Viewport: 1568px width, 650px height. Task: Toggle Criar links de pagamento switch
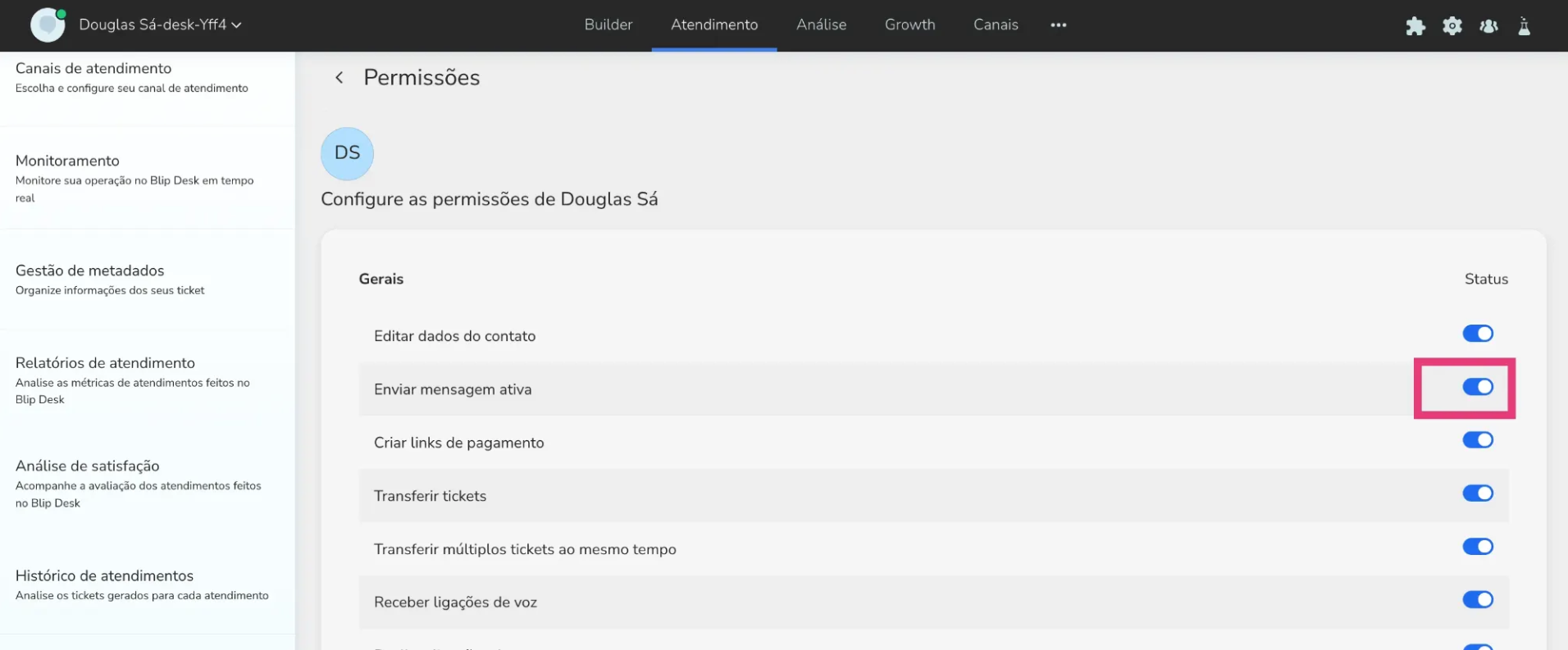pyautogui.click(x=1477, y=440)
